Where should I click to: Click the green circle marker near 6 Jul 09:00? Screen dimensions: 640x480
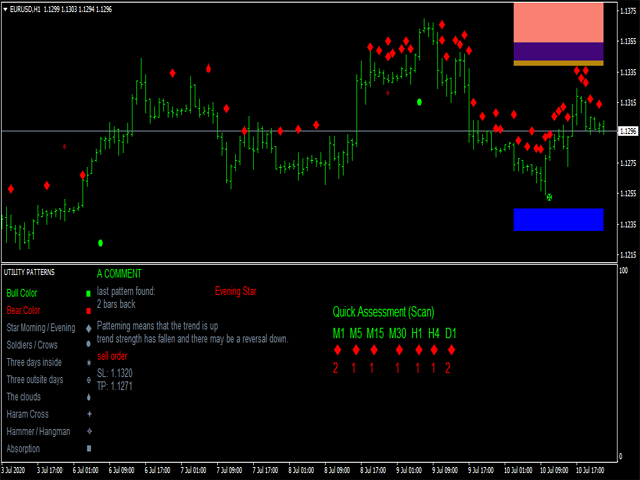tap(100, 243)
